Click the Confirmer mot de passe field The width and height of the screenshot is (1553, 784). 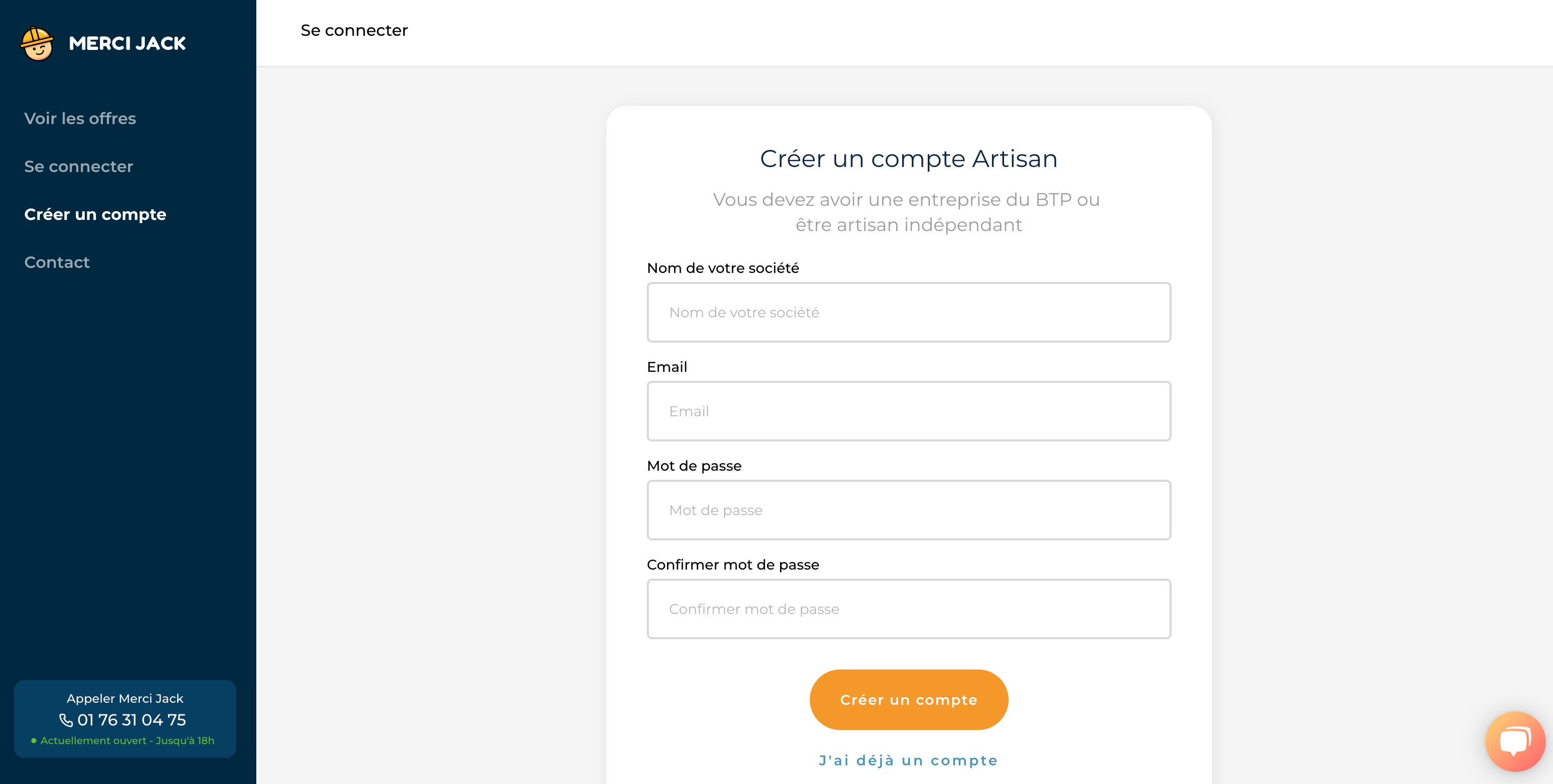[909, 608]
